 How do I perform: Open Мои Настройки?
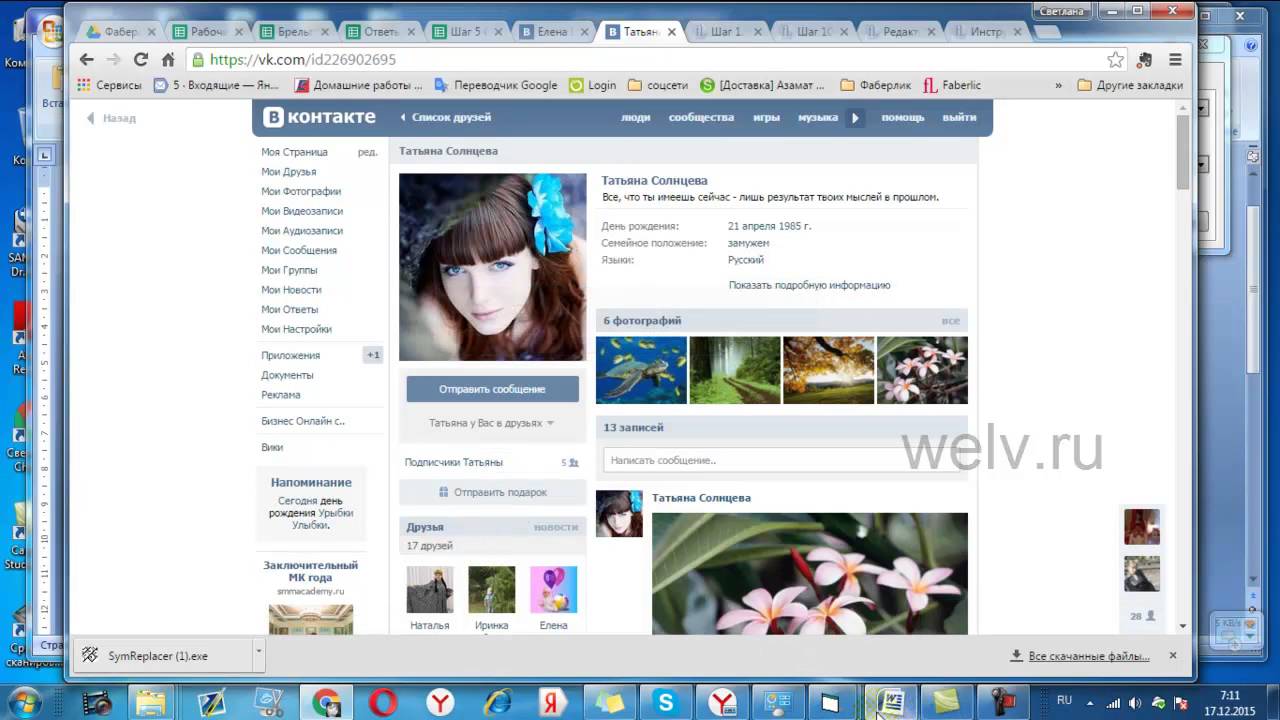pos(296,329)
